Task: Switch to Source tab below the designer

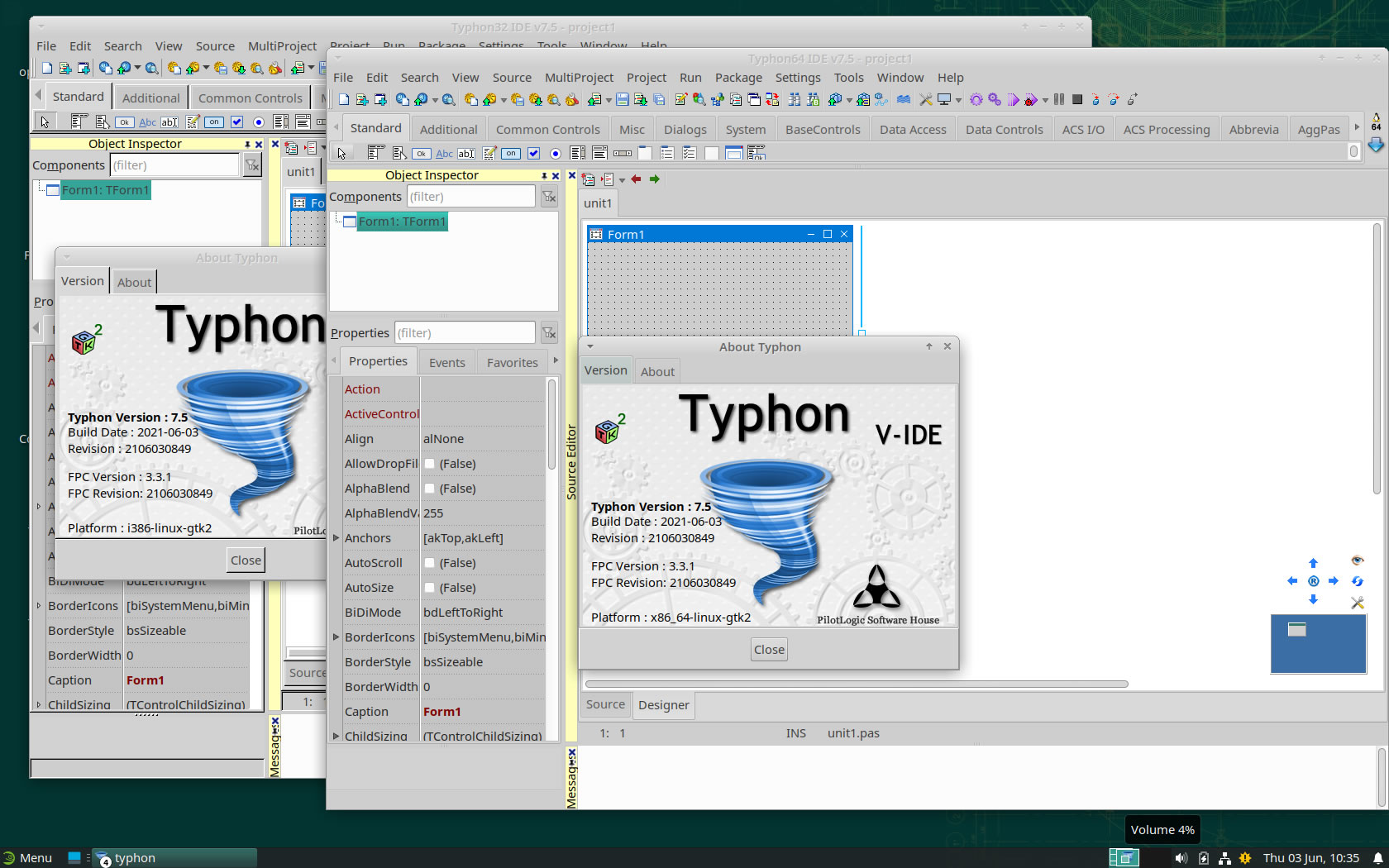Action: [605, 704]
